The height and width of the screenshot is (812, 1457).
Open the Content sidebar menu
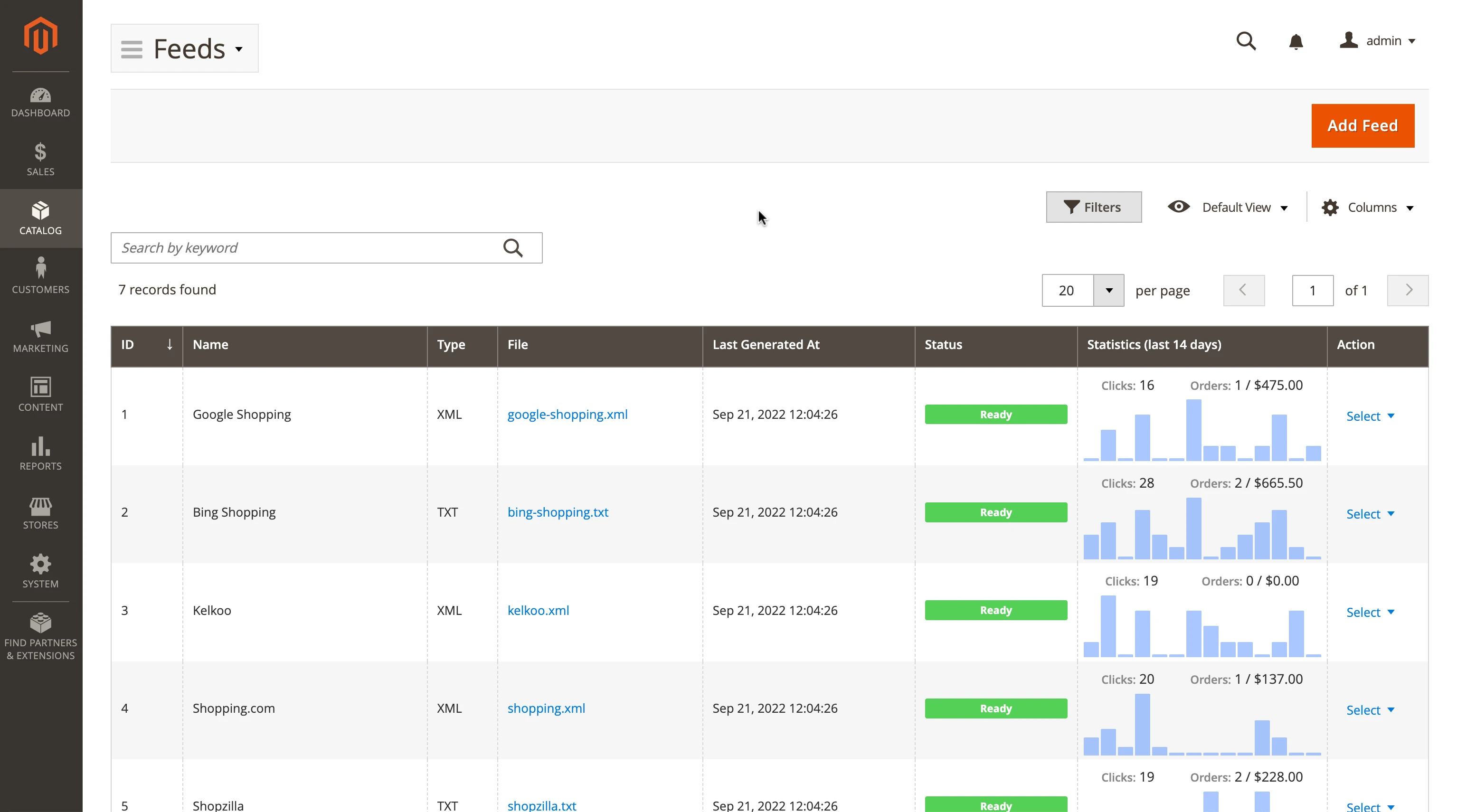tap(41, 395)
